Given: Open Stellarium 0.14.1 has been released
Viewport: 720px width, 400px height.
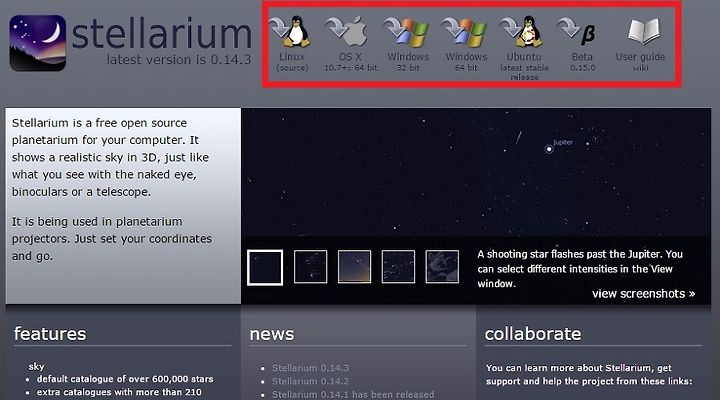Looking at the screenshot, I should coord(353,394).
